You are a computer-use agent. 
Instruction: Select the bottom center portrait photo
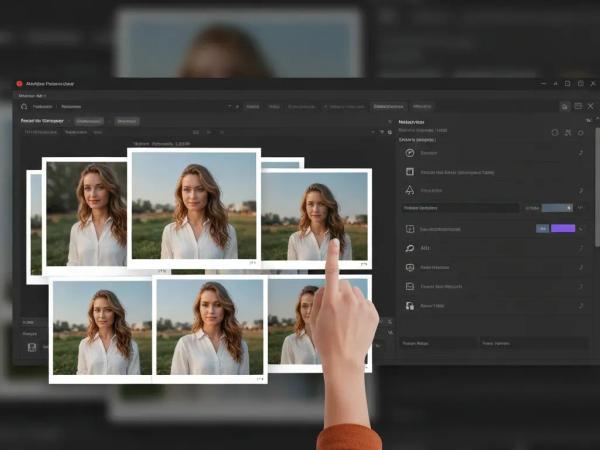[210, 330]
